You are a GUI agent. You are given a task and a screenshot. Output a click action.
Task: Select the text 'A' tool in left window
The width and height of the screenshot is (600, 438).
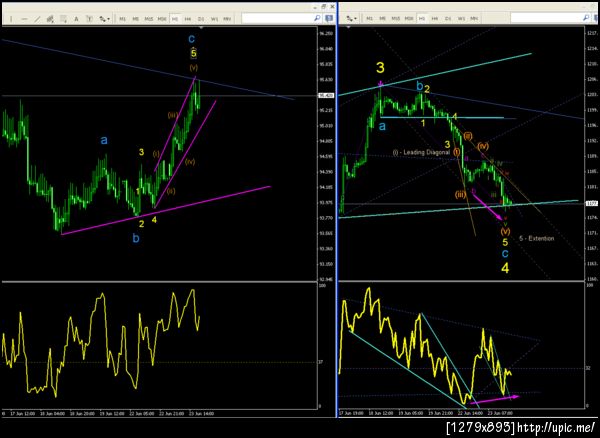click(76, 18)
